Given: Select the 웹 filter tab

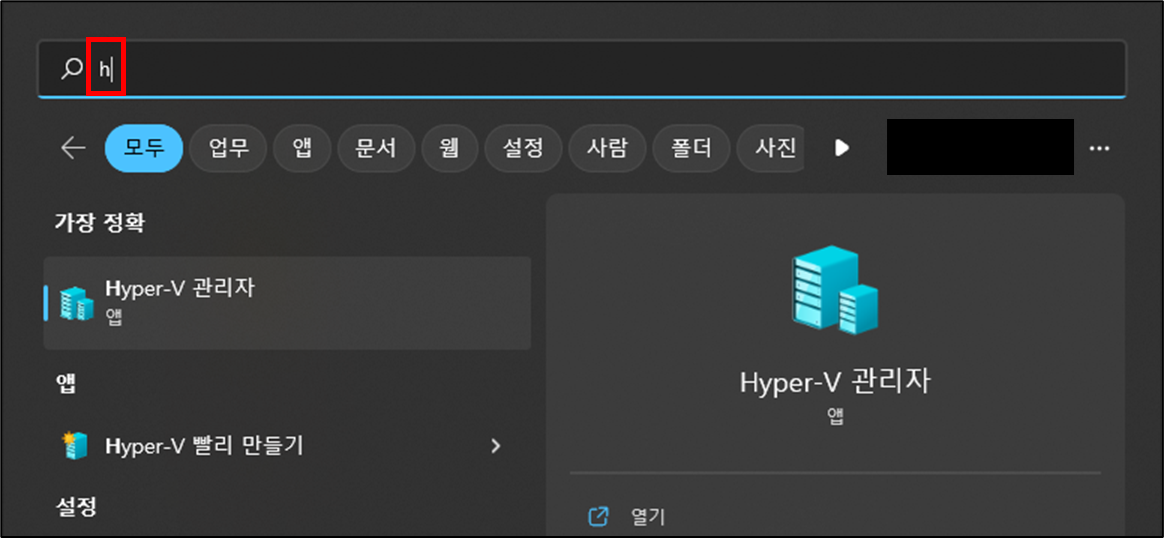Looking at the screenshot, I should (450, 148).
